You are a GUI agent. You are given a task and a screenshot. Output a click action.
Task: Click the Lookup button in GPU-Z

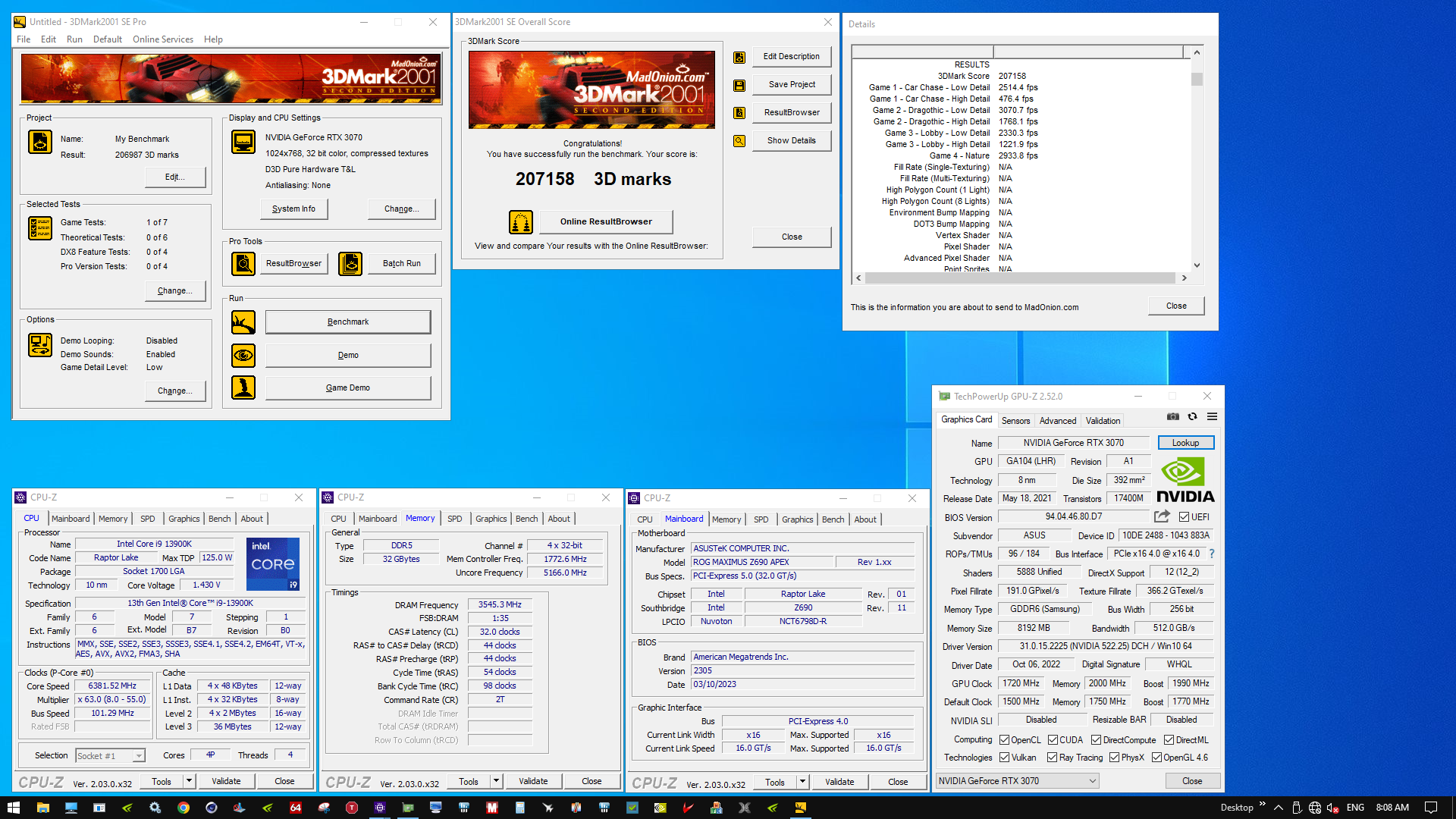[x=1186, y=443]
